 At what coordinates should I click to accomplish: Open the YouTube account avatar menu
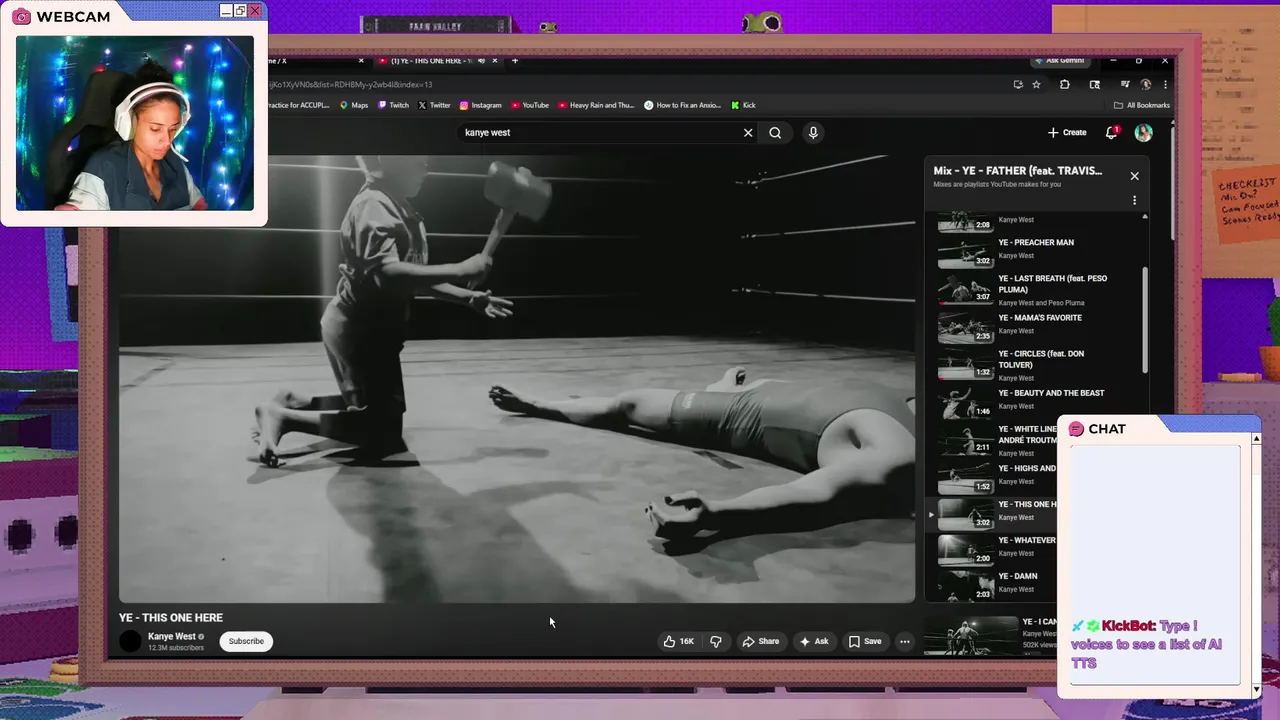click(1143, 132)
